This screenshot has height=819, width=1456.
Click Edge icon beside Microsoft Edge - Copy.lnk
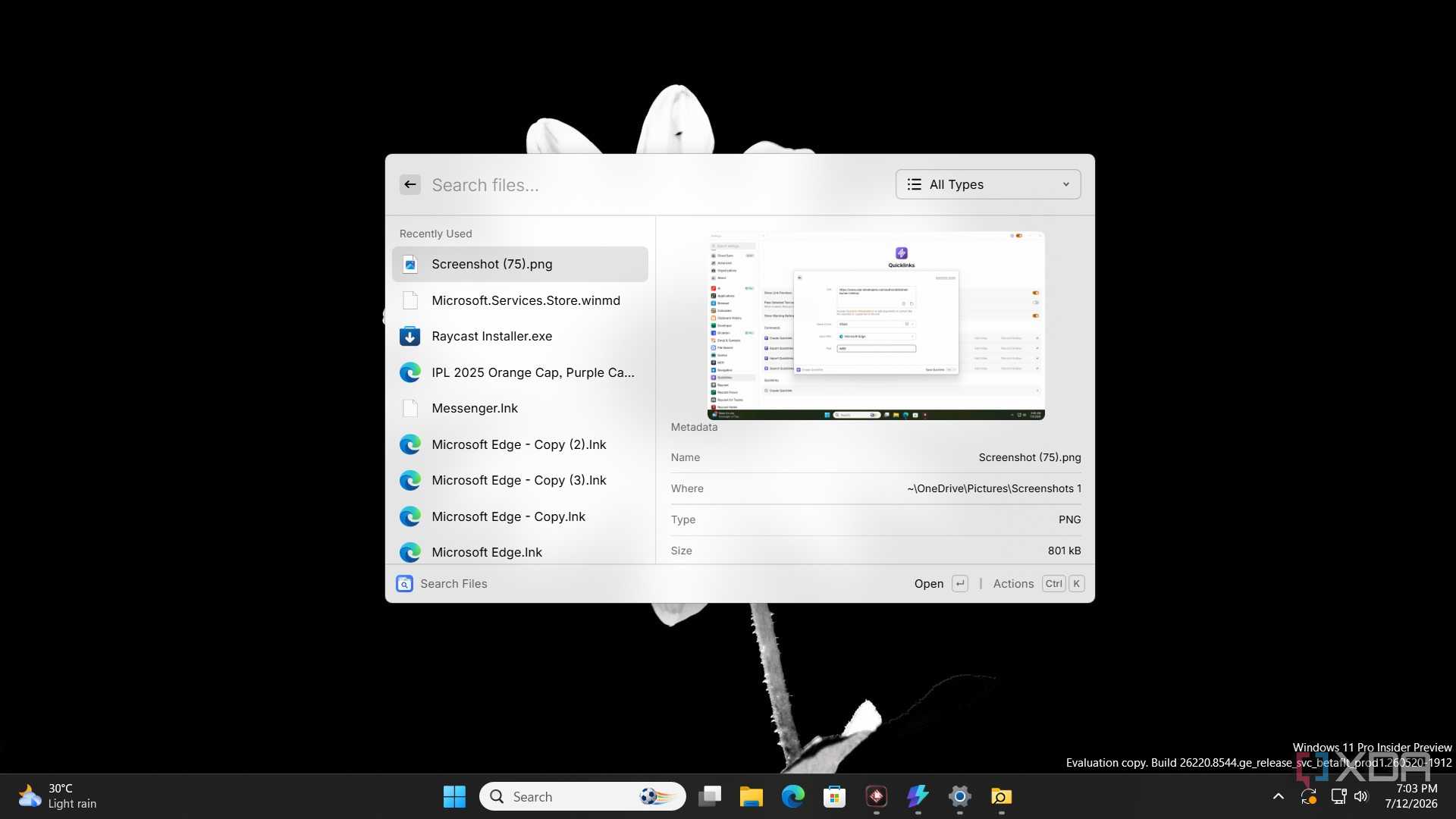[410, 516]
